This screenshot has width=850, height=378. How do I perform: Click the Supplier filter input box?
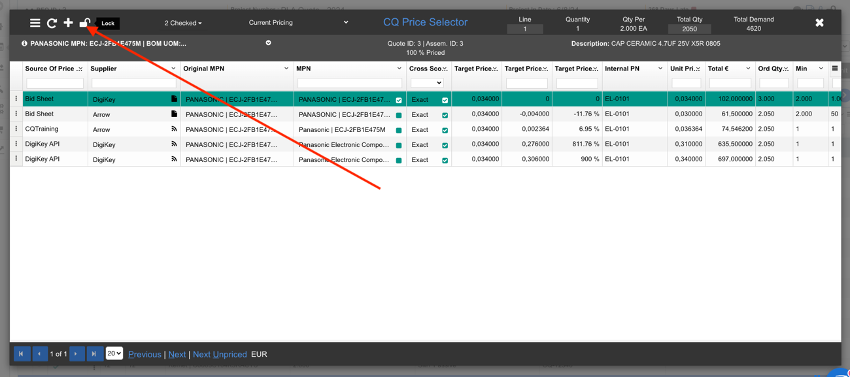(x=134, y=84)
